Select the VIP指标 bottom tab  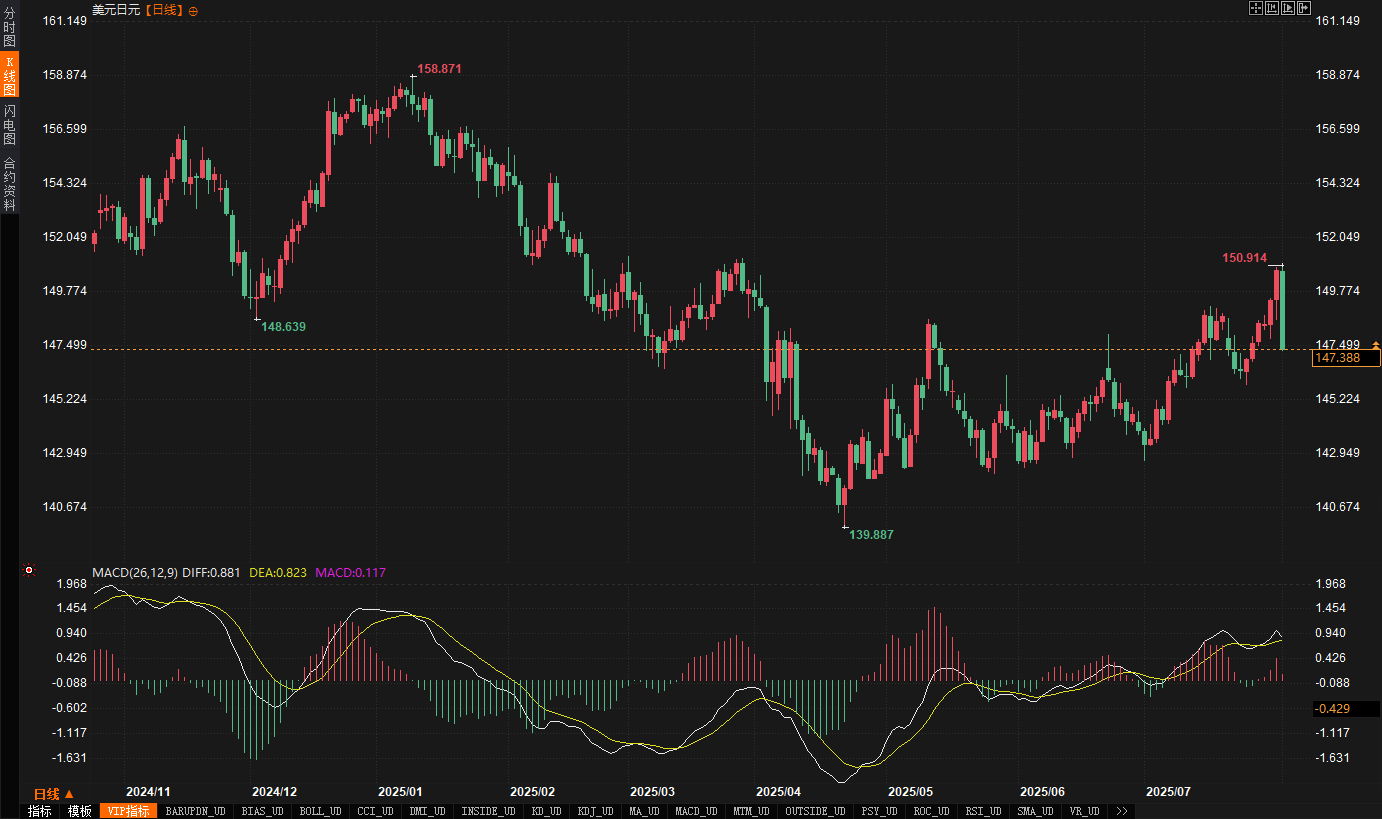128,811
